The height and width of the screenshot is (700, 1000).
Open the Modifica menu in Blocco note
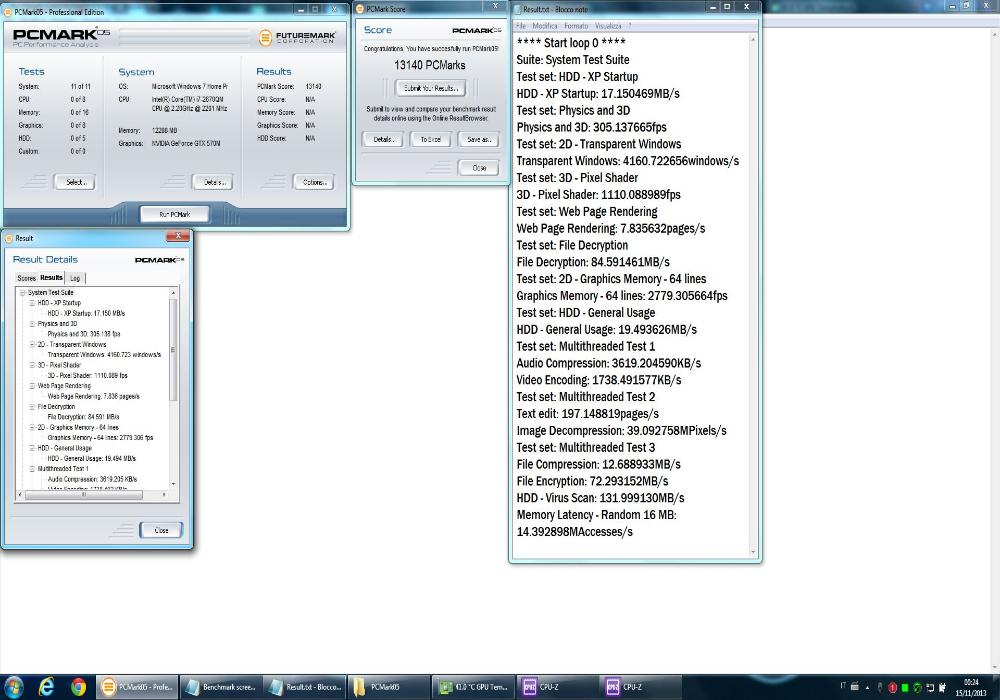pyautogui.click(x=545, y=26)
